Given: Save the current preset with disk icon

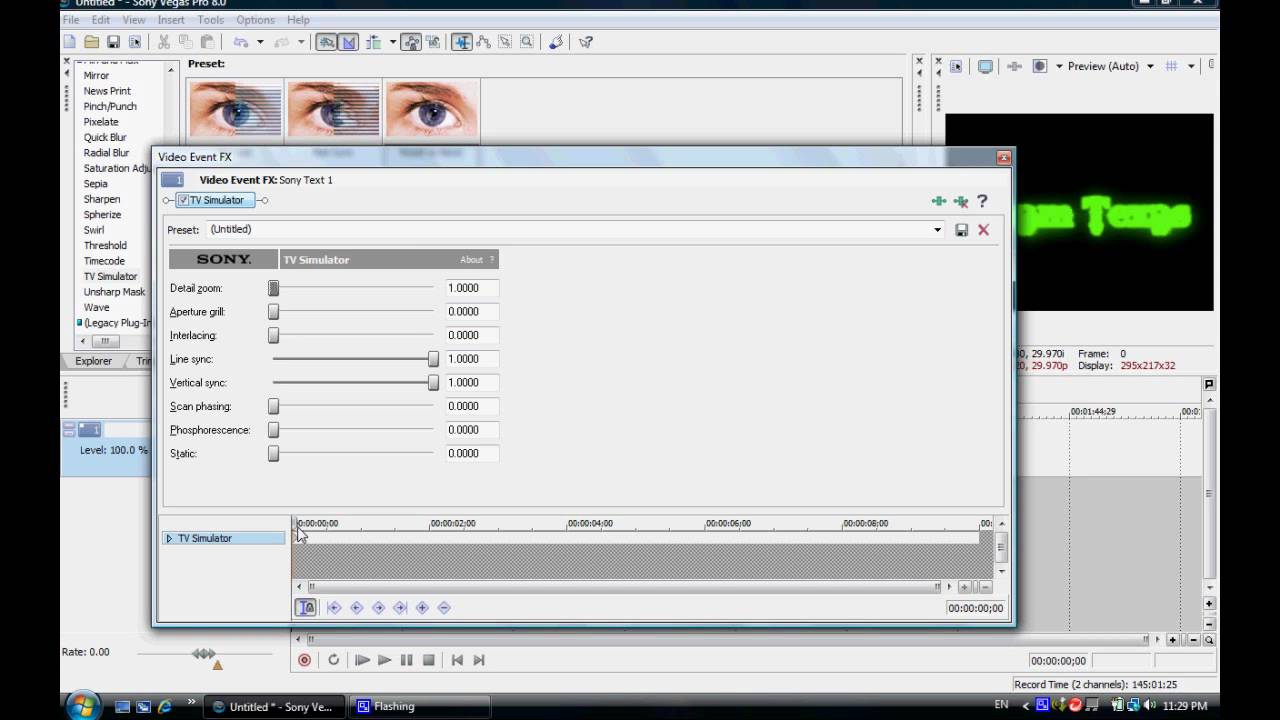Looking at the screenshot, I should pyautogui.click(x=962, y=229).
